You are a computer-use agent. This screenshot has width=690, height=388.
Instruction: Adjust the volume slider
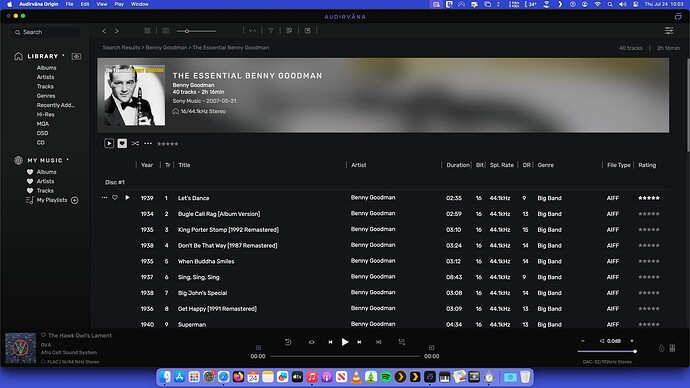[x=607, y=351]
